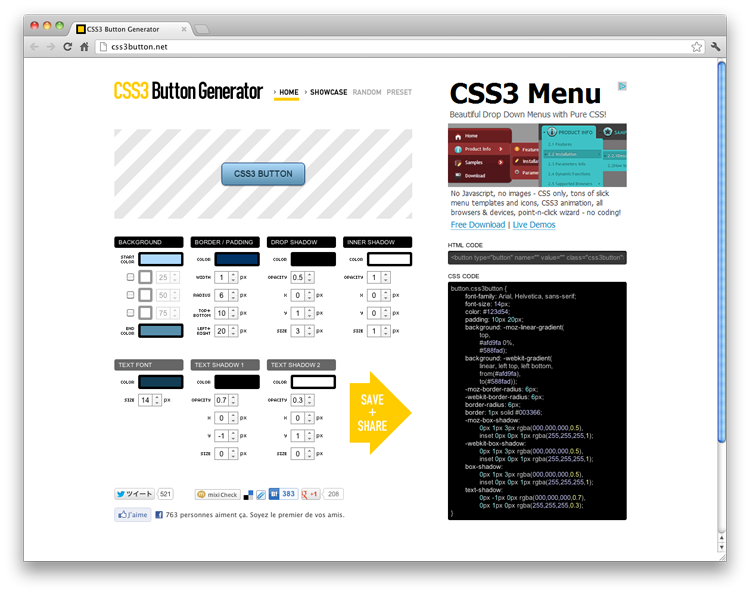Pick the text font color swatch
The image size is (750, 594).
click(x=161, y=382)
